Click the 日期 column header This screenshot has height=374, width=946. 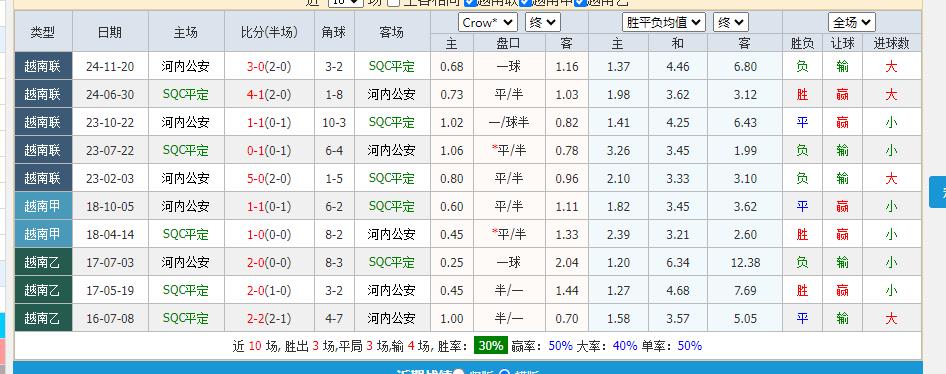pos(110,32)
